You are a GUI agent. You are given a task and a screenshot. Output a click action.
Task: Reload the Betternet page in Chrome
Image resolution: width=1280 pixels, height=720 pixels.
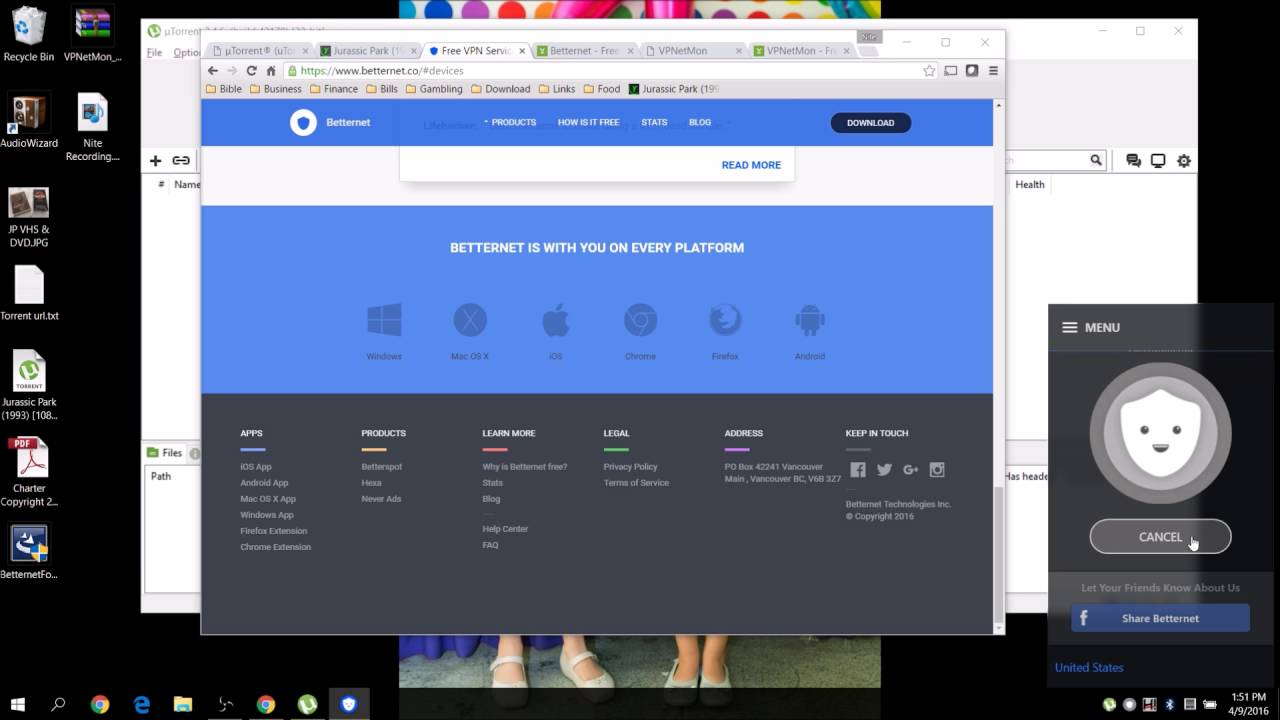(x=251, y=71)
